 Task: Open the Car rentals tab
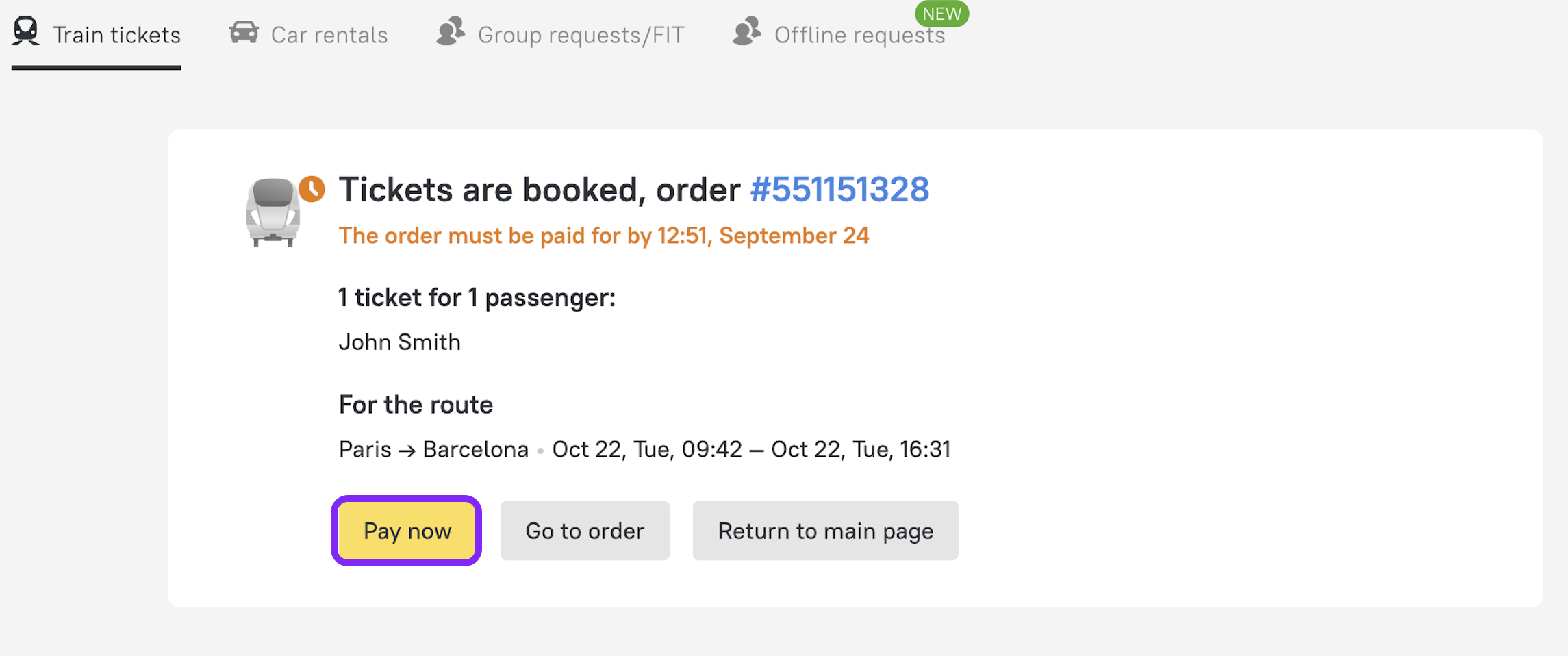tap(329, 35)
